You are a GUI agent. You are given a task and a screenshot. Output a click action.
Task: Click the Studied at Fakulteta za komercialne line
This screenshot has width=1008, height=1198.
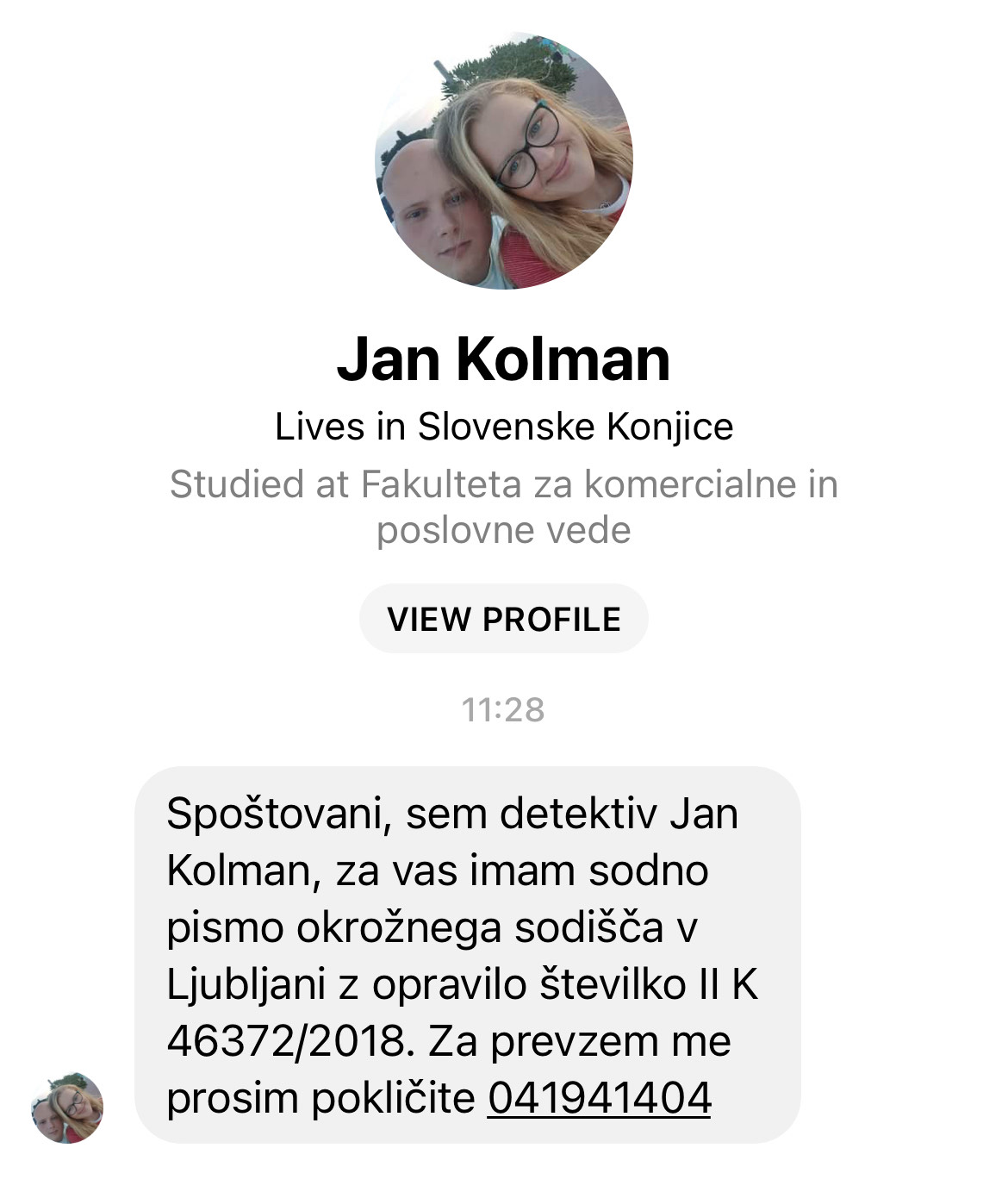(504, 484)
